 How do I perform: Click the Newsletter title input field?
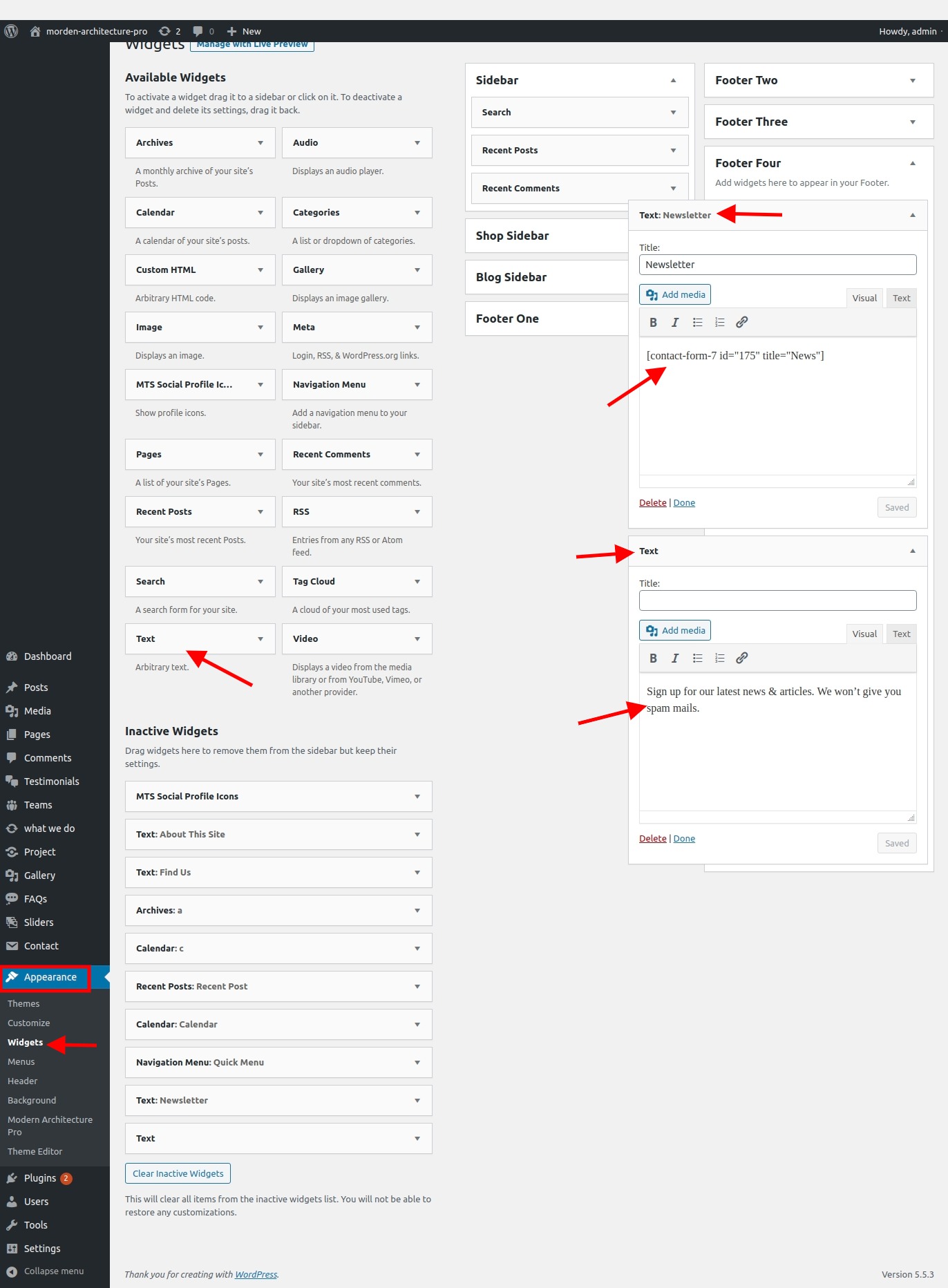point(777,265)
